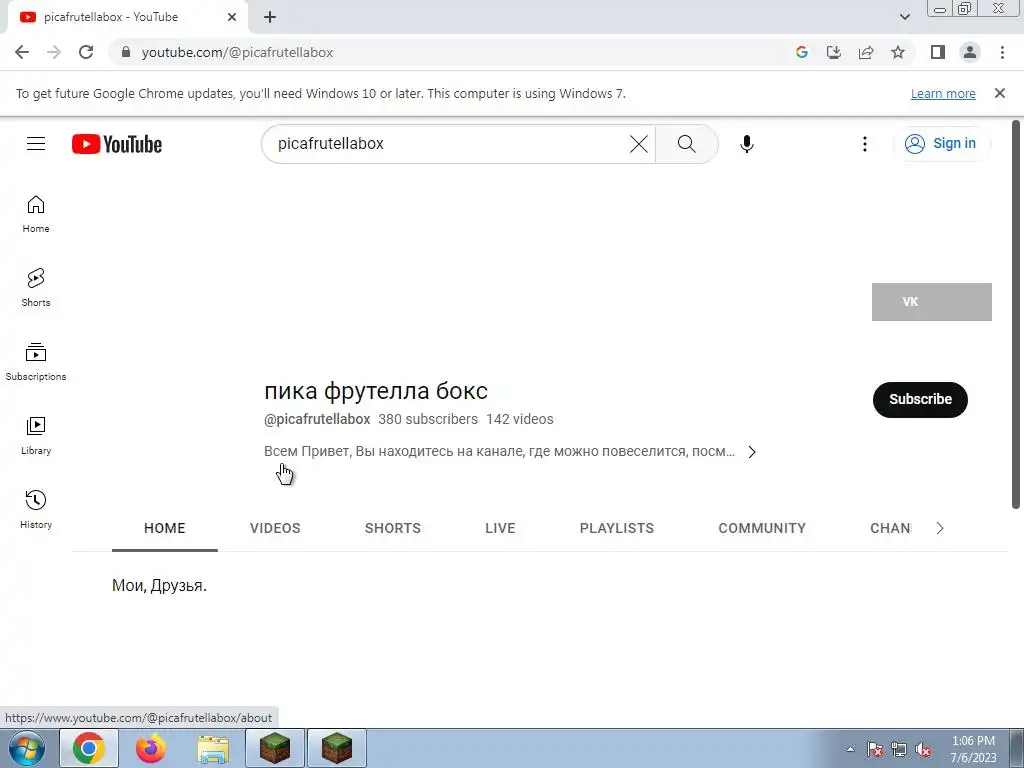Open the Windows Start menu orb
Screen dimensions: 1024x768
coord(27,748)
